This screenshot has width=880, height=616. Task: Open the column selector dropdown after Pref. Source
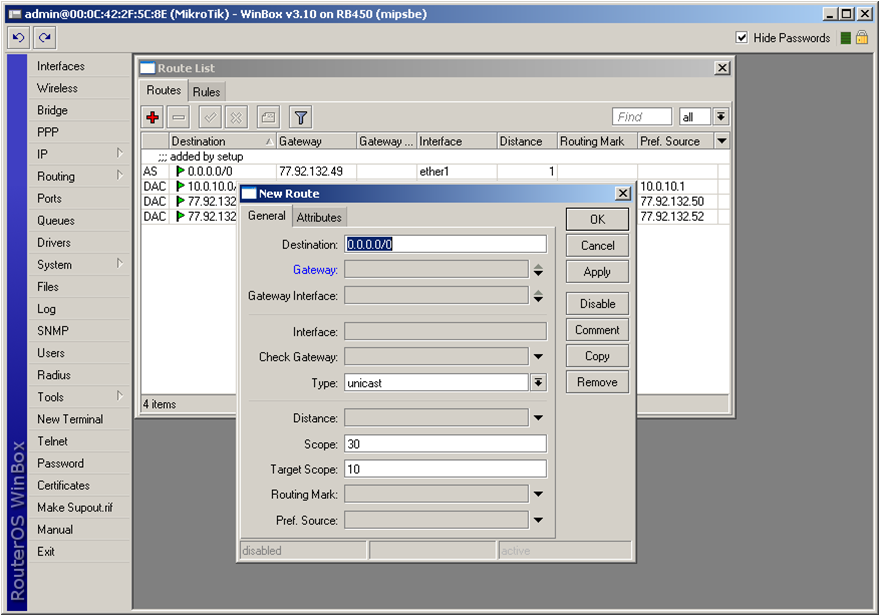[x=722, y=141]
